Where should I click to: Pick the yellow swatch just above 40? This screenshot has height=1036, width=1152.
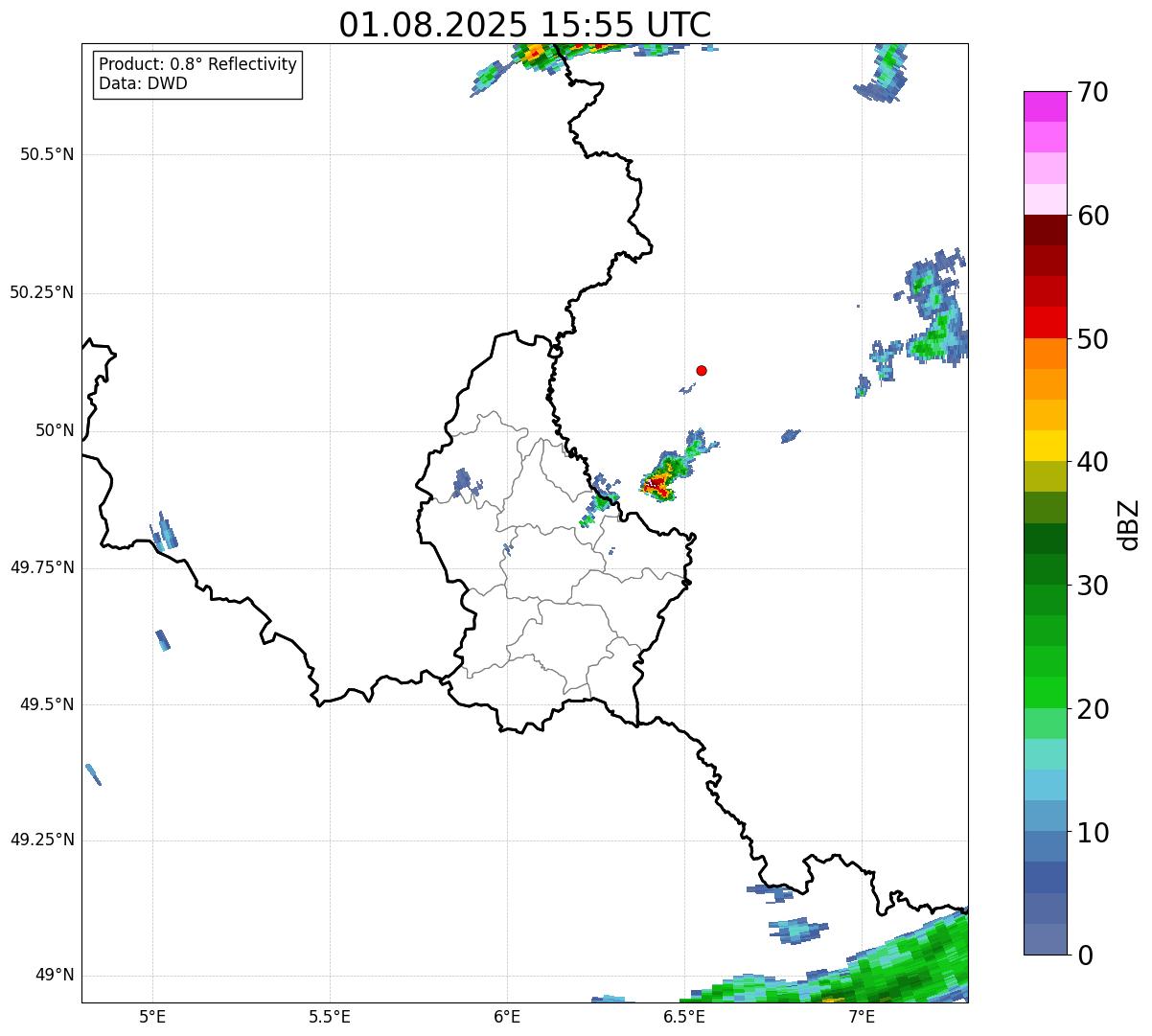coord(1045,446)
